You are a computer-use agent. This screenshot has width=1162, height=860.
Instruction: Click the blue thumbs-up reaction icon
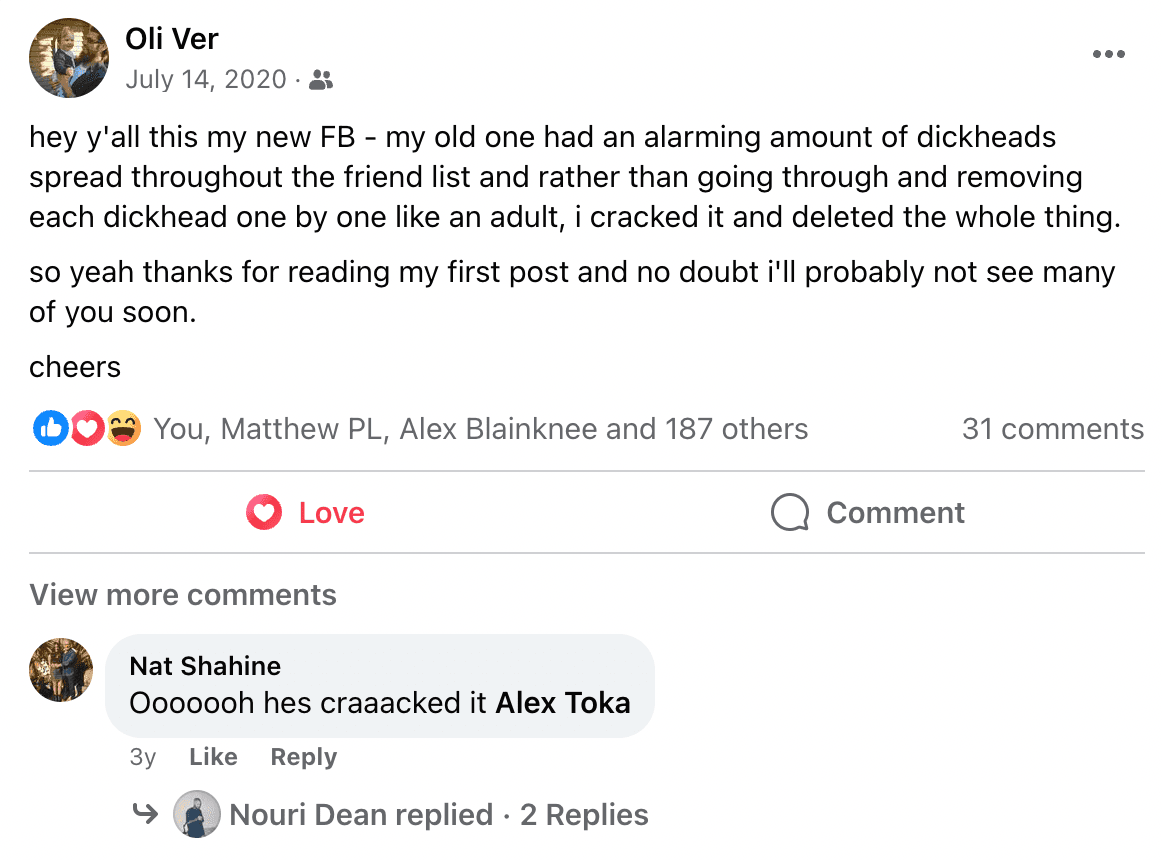pyautogui.click(x=50, y=429)
